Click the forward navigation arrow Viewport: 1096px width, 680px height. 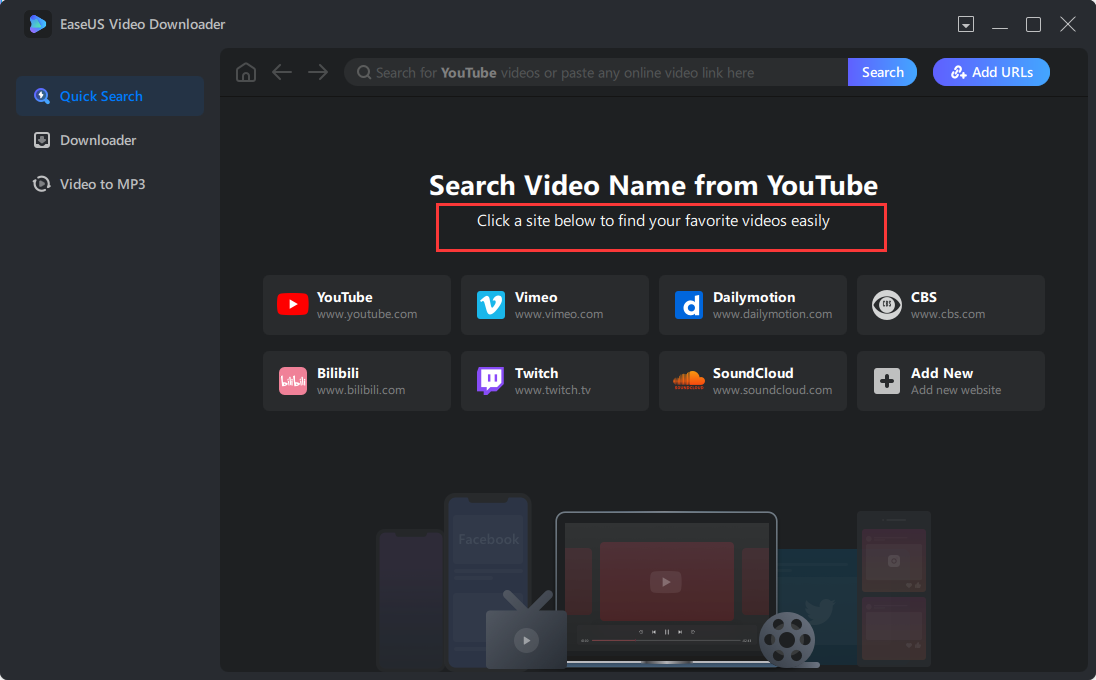[x=318, y=71]
